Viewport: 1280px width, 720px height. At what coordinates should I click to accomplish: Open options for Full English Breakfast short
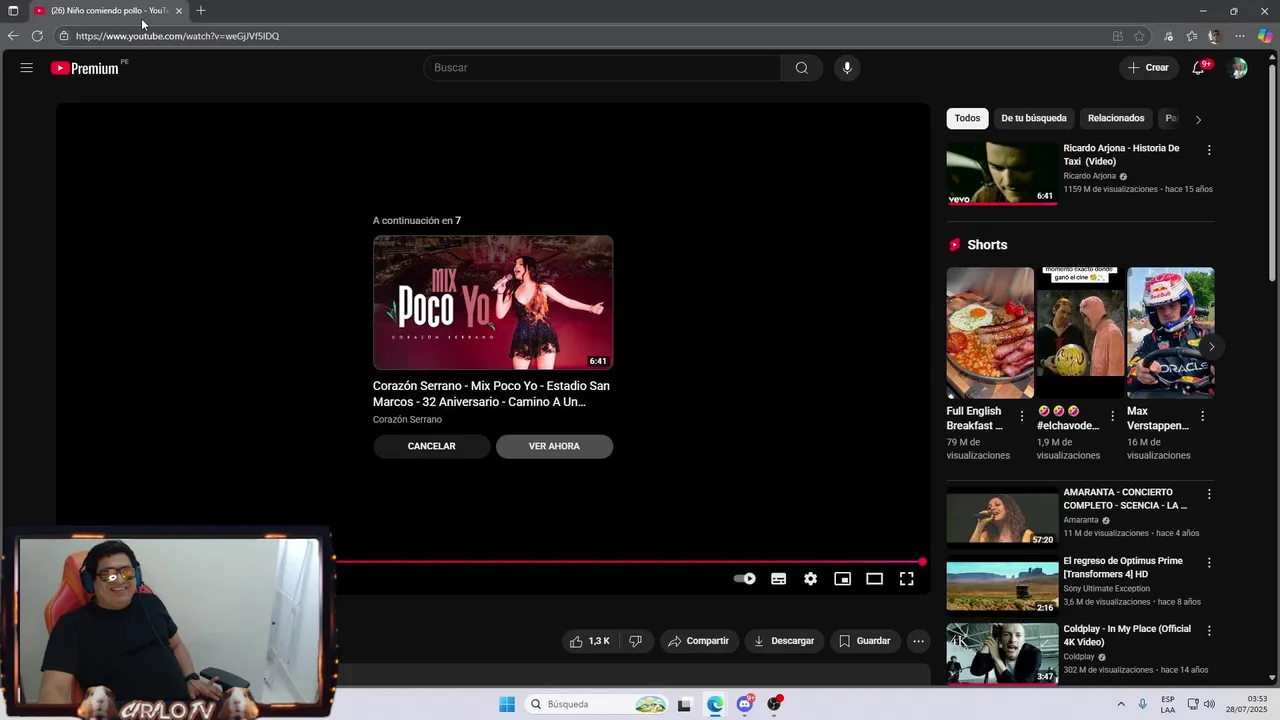[x=1022, y=416]
